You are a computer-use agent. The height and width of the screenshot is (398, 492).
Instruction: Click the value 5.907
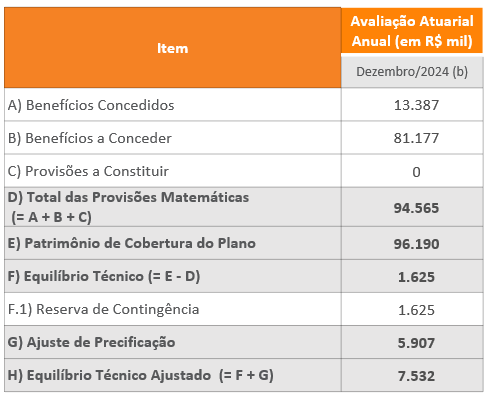[x=416, y=343]
